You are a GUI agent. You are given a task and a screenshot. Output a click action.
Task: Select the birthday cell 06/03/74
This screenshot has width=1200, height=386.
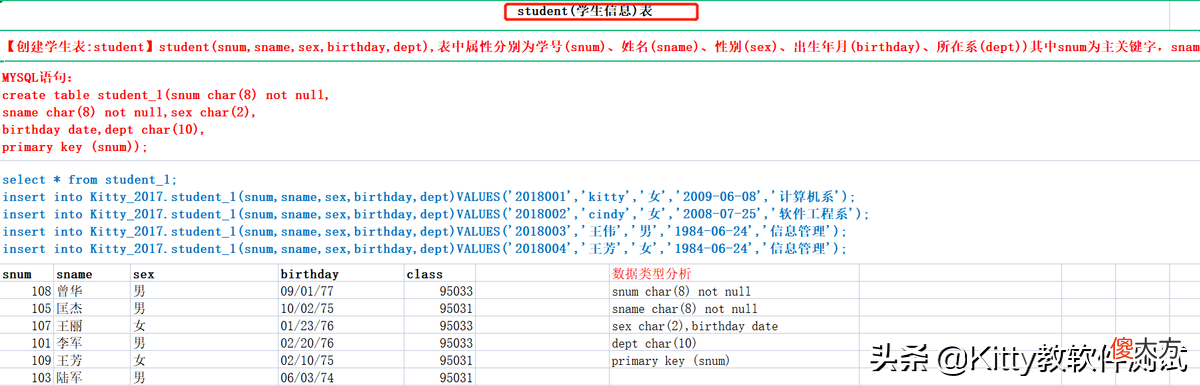(x=341, y=377)
